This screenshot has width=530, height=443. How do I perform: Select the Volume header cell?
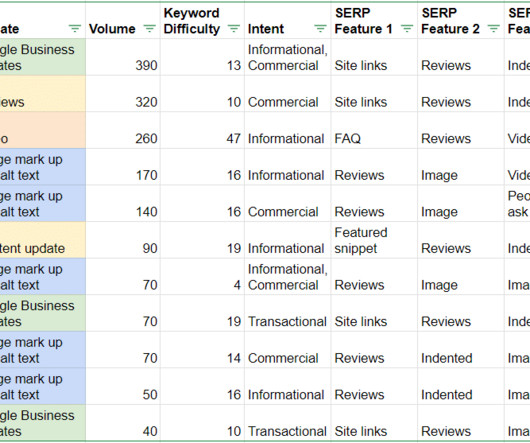pyautogui.click(x=123, y=21)
